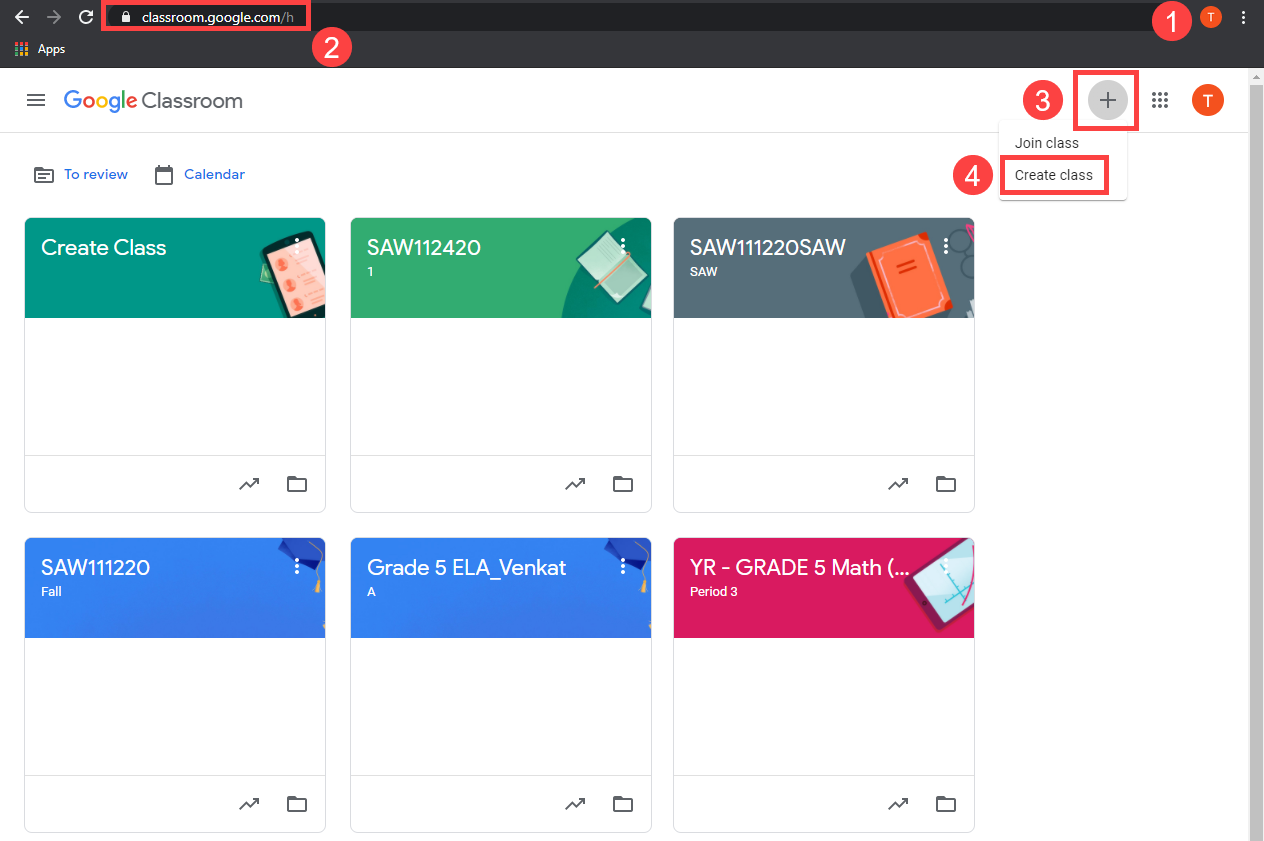Open the main hamburger menu

[x=36, y=100]
